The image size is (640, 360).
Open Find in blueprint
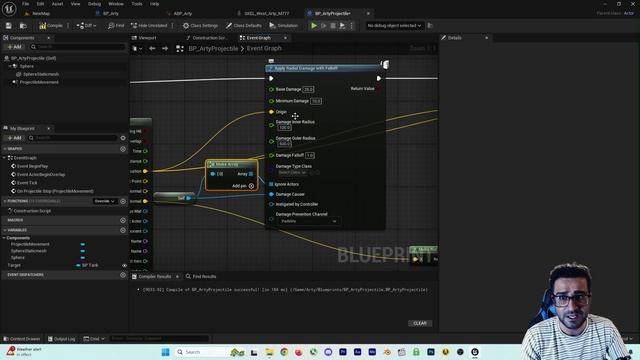pos(116,26)
